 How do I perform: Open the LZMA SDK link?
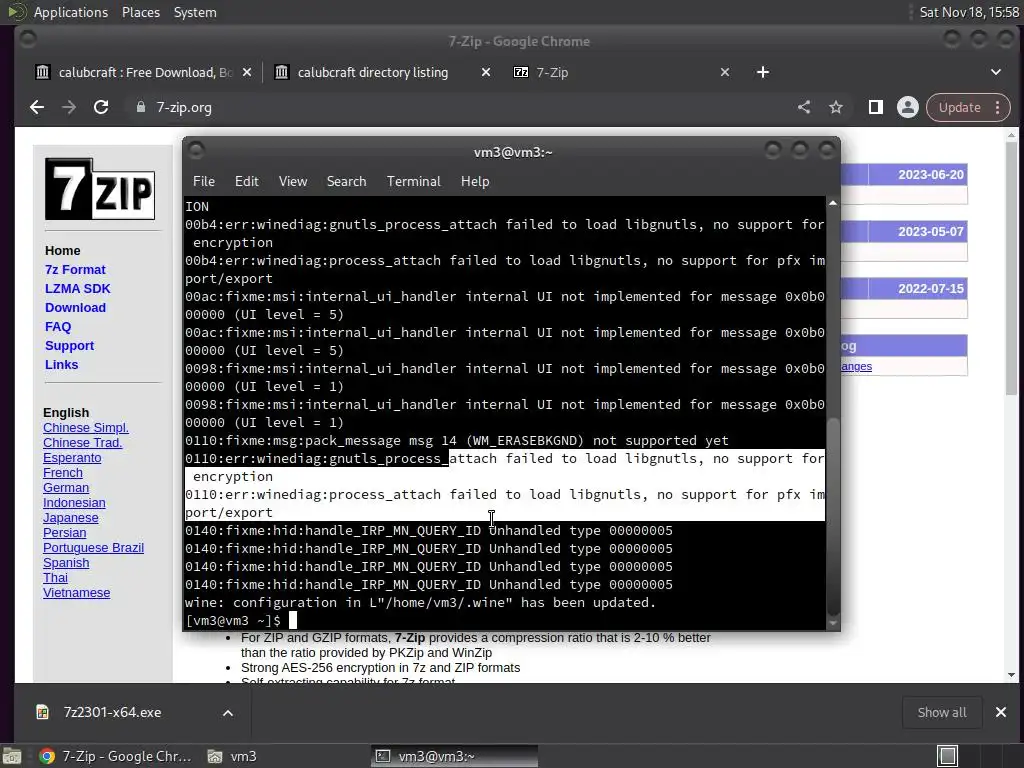(x=78, y=288)
